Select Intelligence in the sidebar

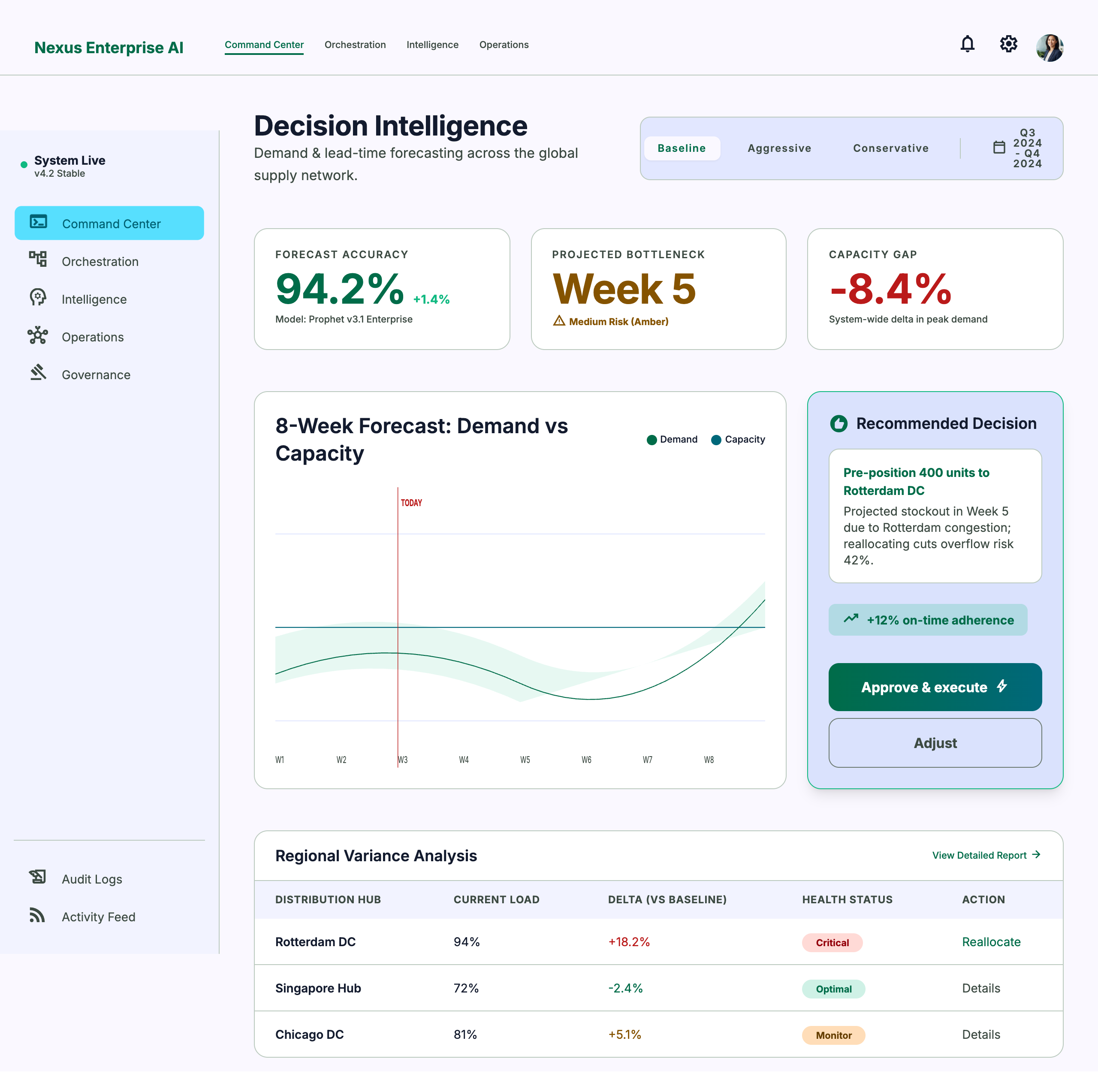109,299
